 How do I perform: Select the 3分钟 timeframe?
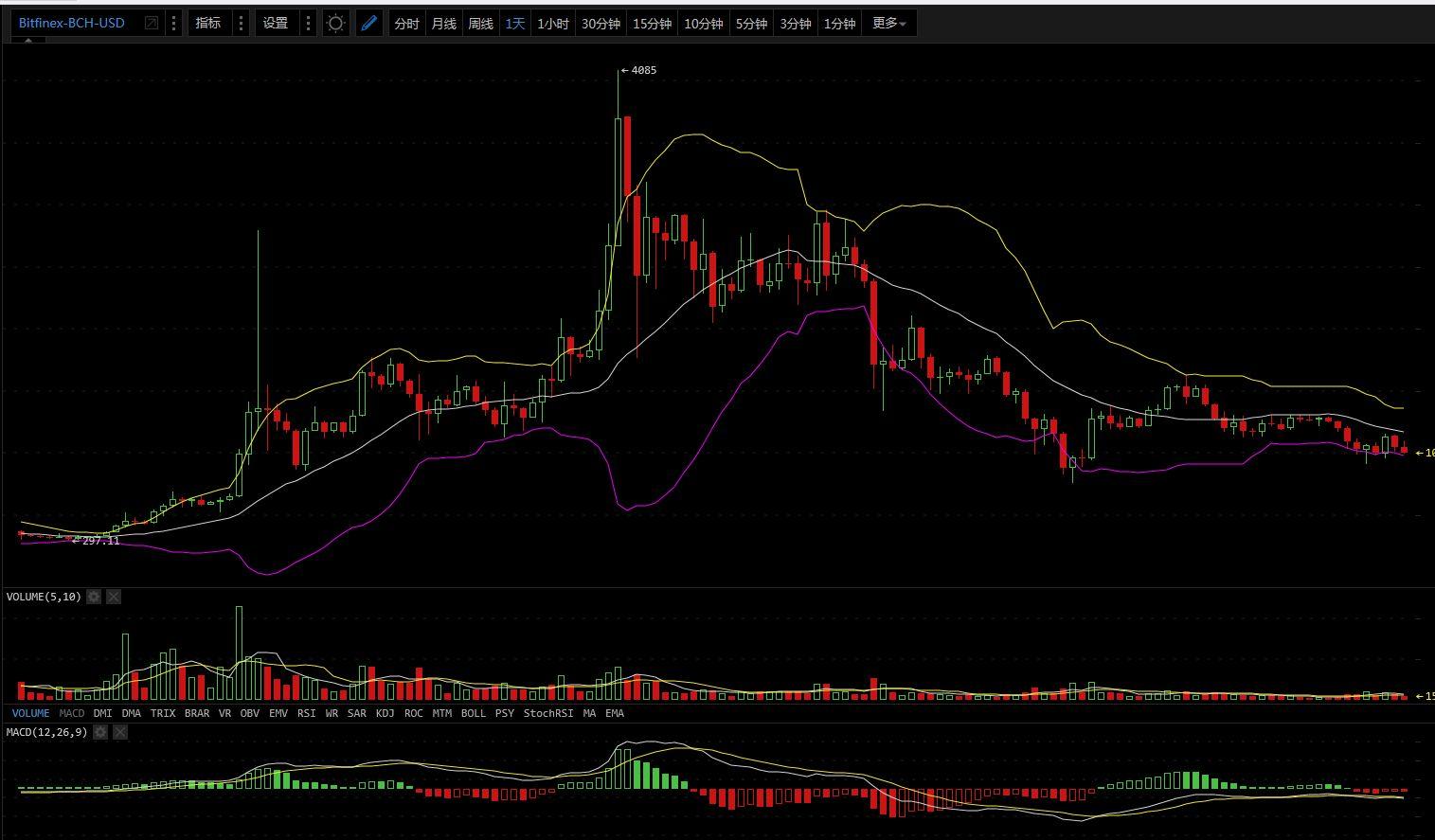pos(795,24)
